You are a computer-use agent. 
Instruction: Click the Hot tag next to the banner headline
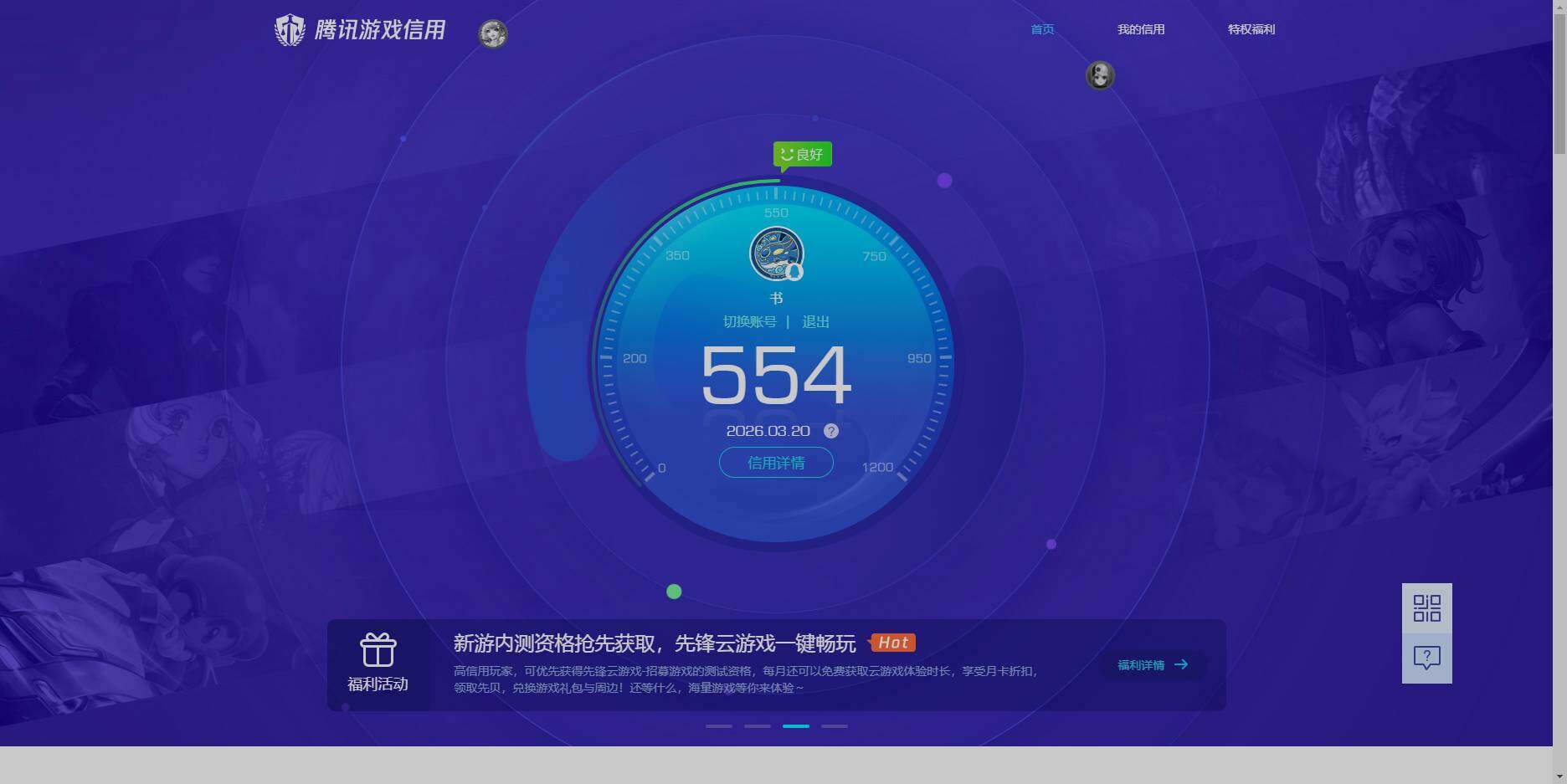892,643
